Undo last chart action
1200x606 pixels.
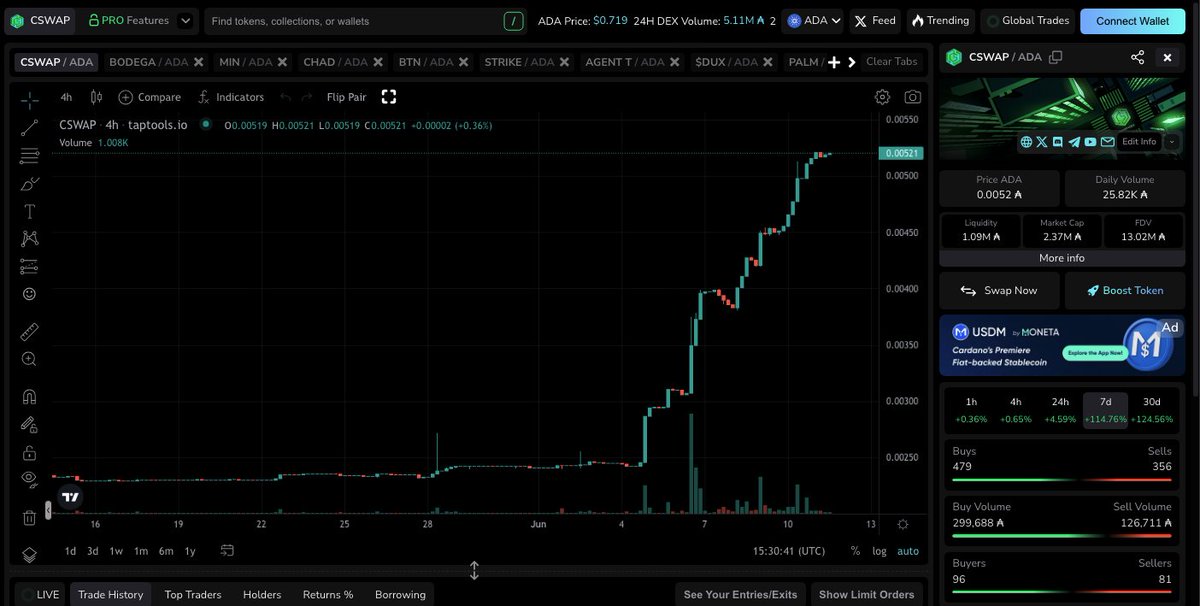click(285, 97)
